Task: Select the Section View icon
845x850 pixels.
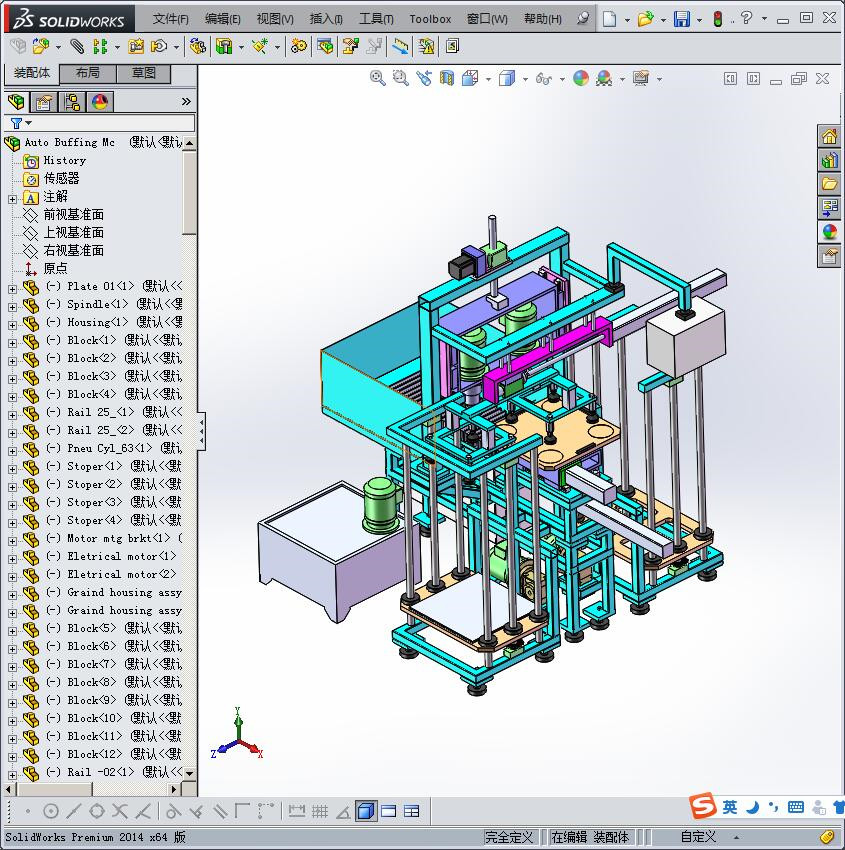Action: click(447, 79)
